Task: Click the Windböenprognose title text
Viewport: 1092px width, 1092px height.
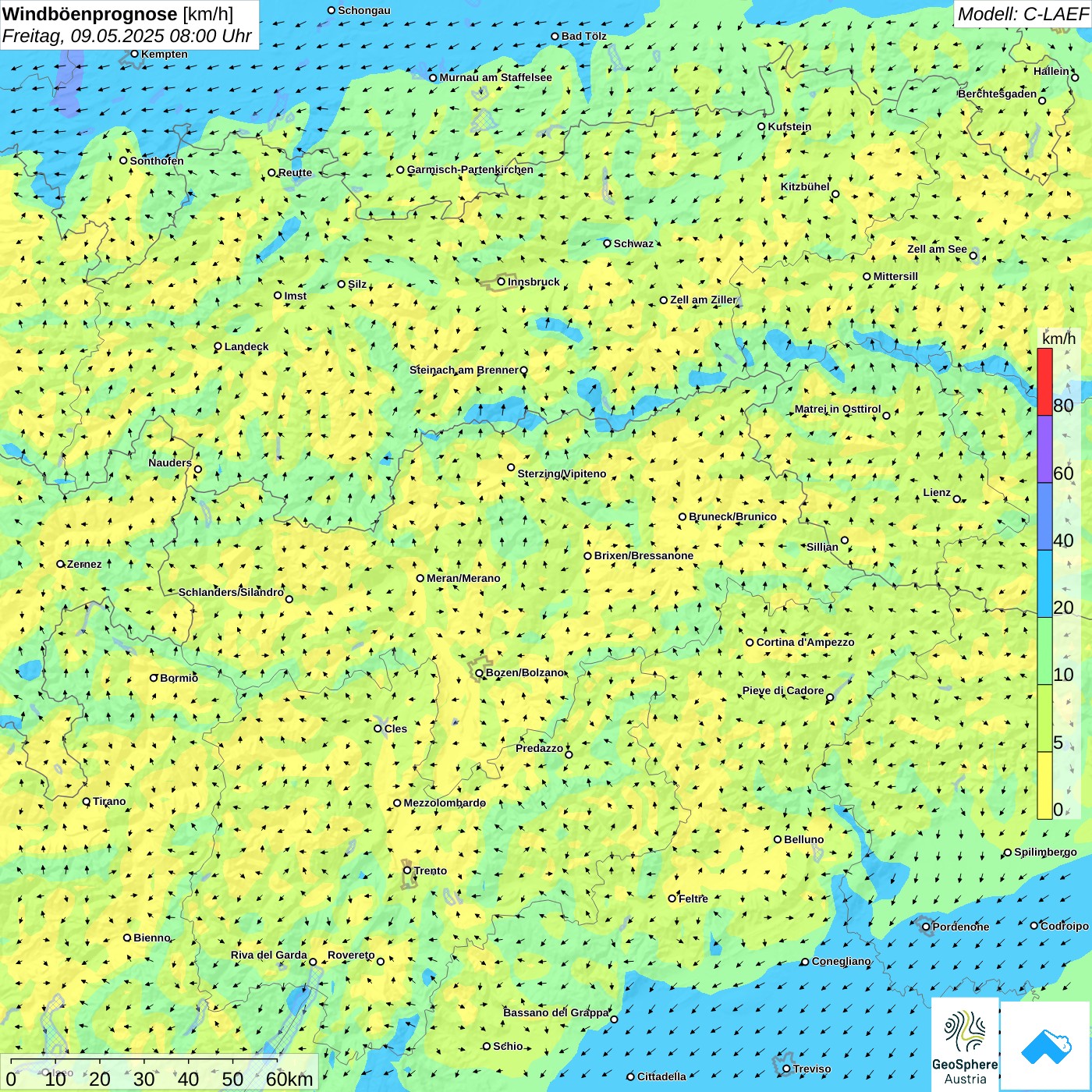Action: point(90,14)
